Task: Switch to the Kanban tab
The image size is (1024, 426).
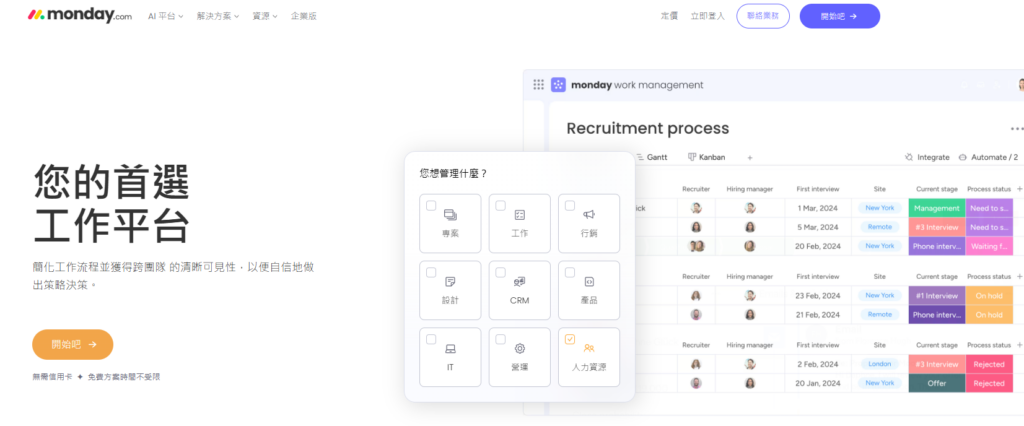Action: tap(707, 157)
